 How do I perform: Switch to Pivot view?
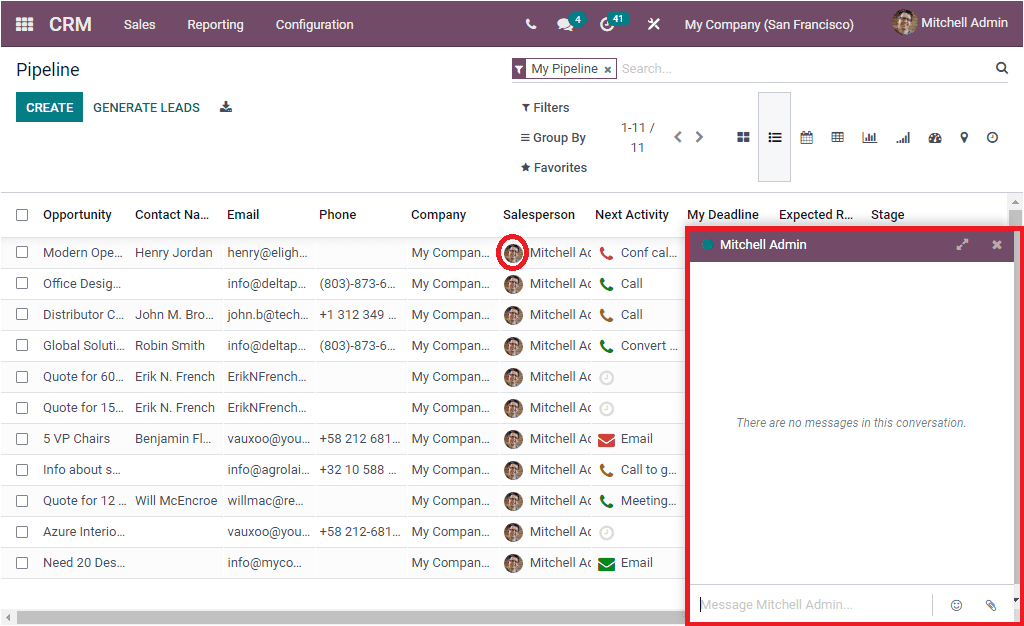(x=838, y=137)
